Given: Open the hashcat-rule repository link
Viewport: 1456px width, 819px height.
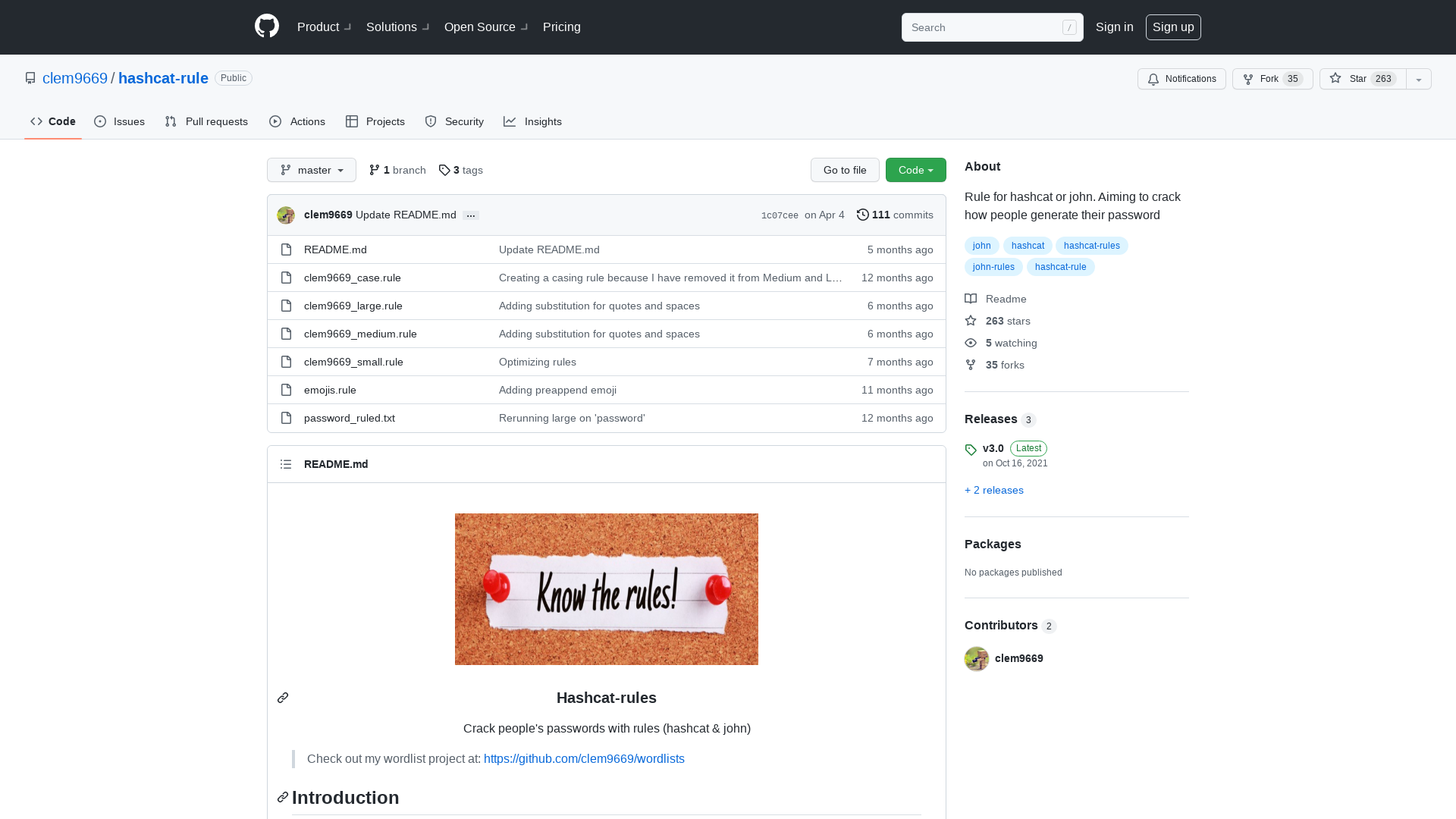Looking at the screenshot, I should pos(163,78).
